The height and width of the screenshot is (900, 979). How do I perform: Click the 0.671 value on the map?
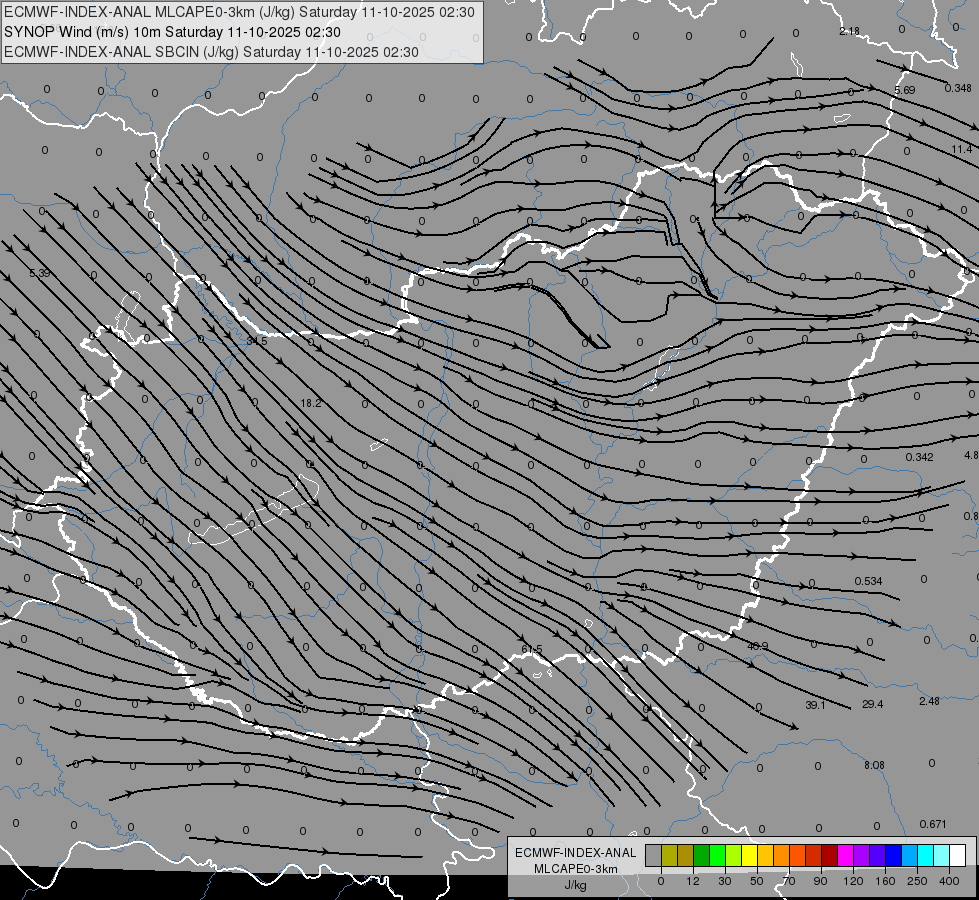[x=933, y=824]
